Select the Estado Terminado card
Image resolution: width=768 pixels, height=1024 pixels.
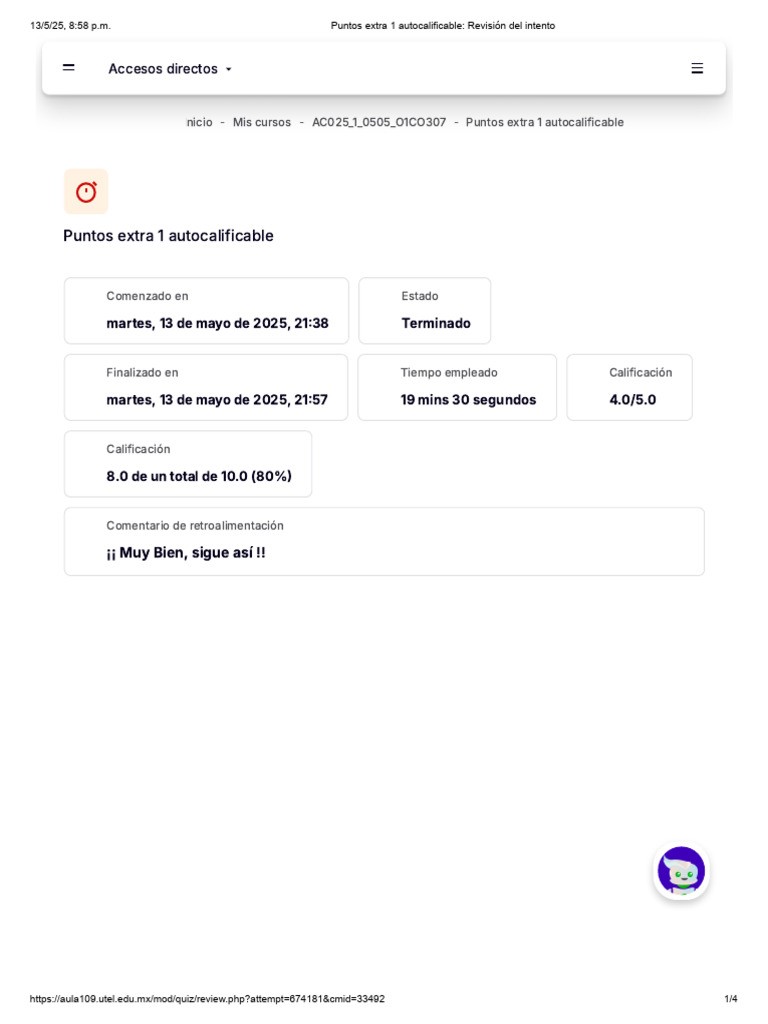[x=425, y=311]
